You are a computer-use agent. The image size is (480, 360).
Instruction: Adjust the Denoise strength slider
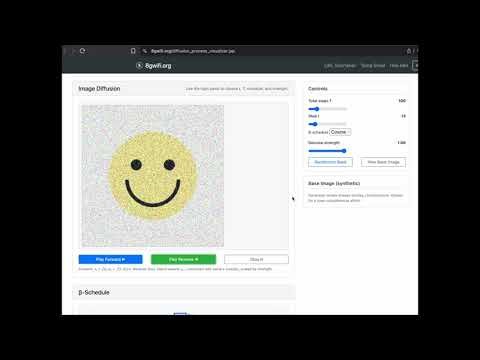coord(328,151)
